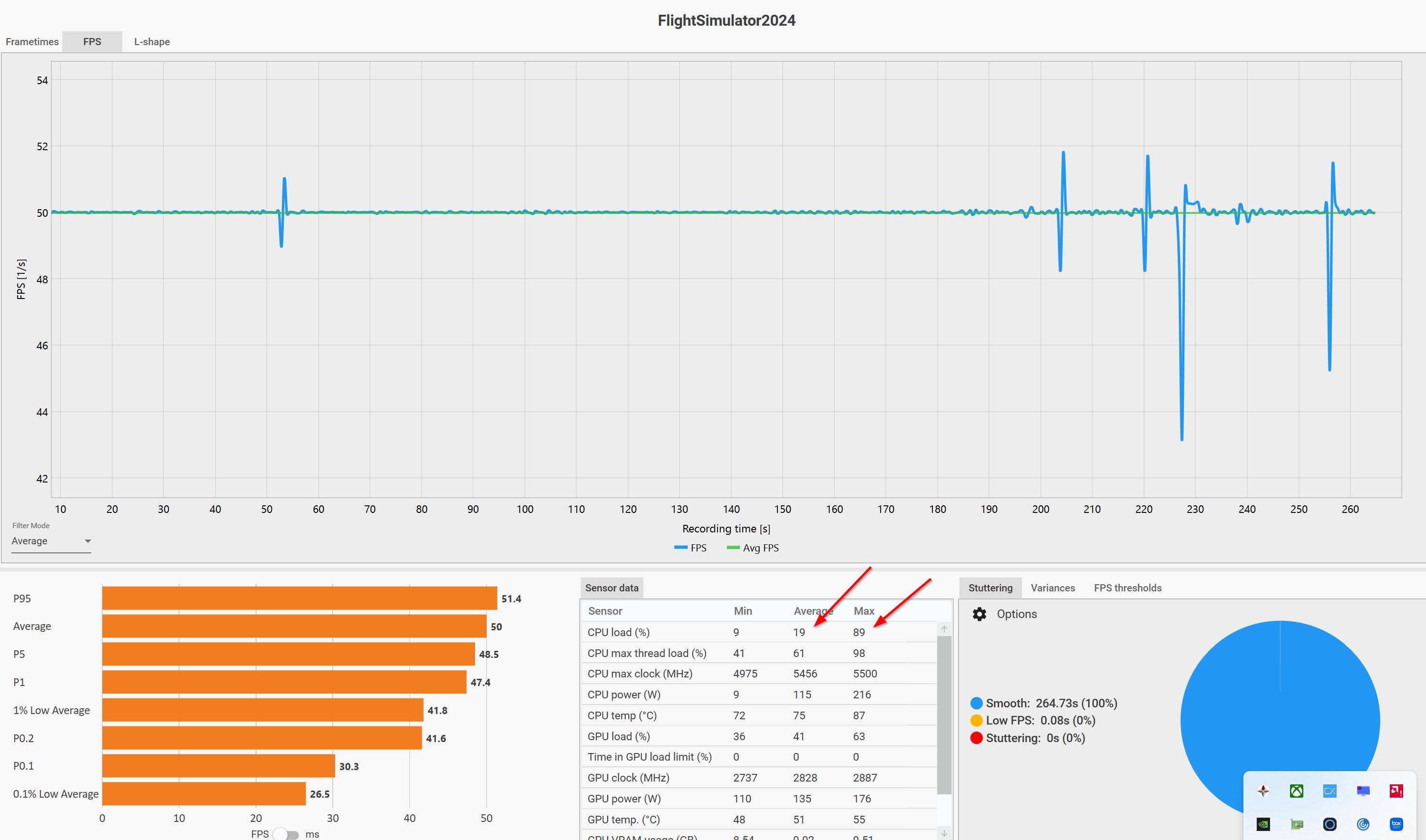The image size is (1426, 840).
Task: Open the Variances tab
Action: coord(1052,588)
